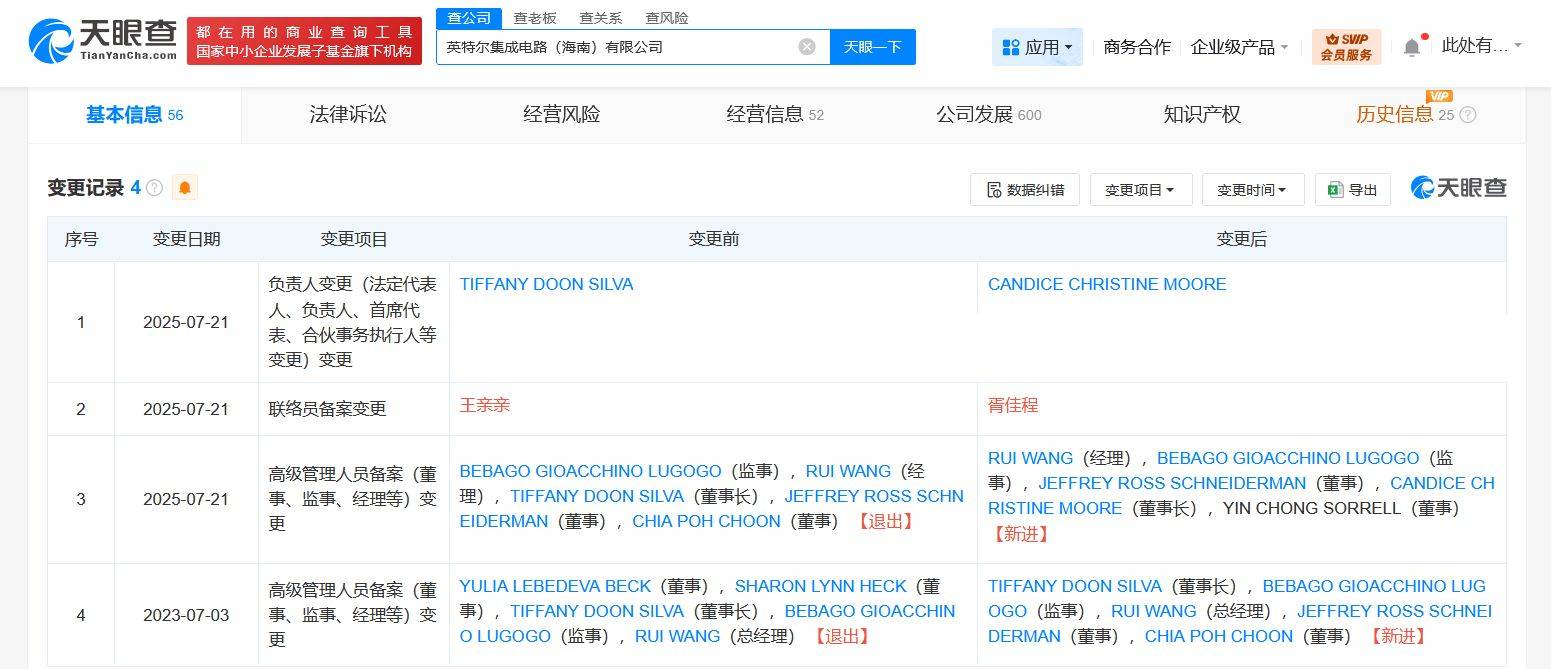1551x669 pixels.
Task: Click the SVIP 会员服务 badge
Action: click(1346, 47)
